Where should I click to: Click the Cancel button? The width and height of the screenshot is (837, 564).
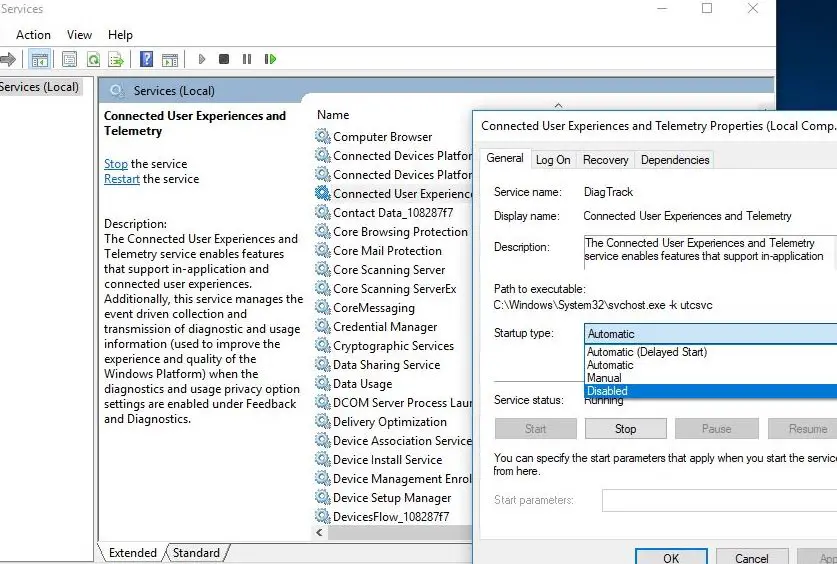[752, 557]
